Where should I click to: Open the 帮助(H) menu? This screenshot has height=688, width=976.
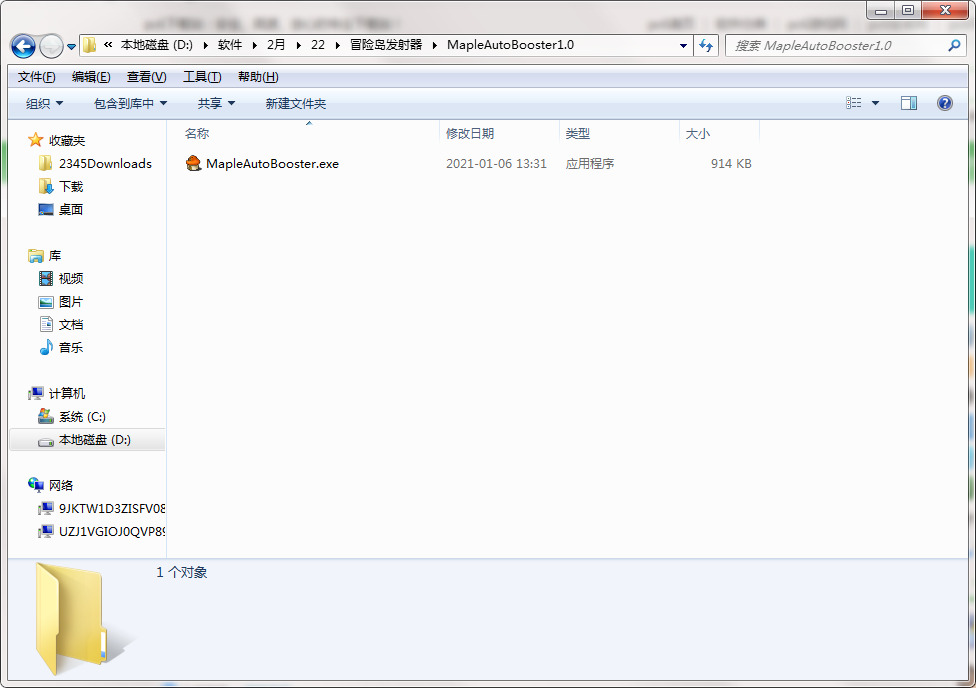coord(258,77)
